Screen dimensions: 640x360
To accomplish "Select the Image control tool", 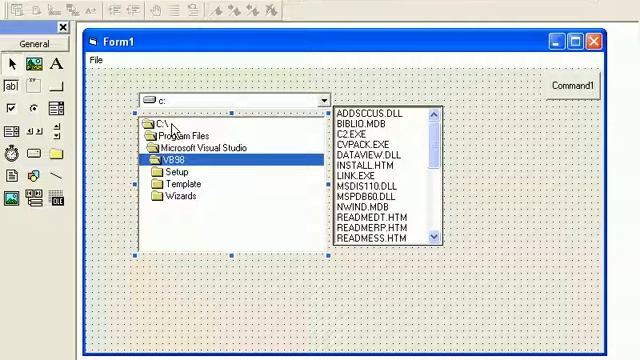I will click(12, 198).
